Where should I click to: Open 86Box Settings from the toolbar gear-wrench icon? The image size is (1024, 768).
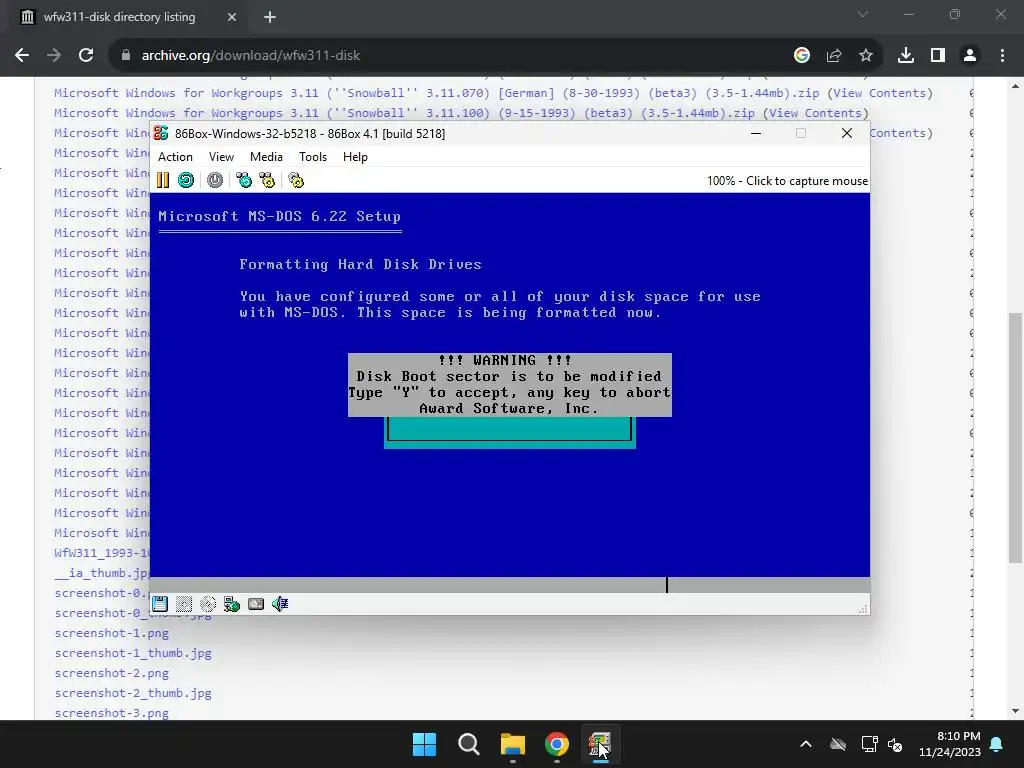click(x=296, y=180)
